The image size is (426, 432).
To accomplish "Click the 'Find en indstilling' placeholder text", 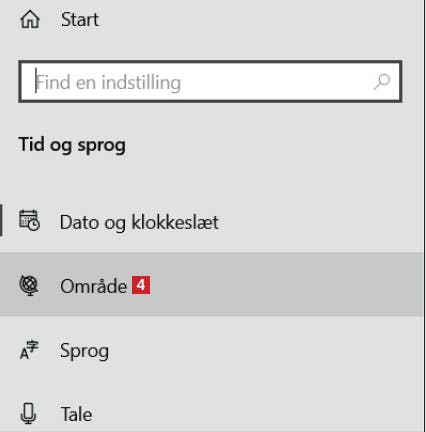I will click(x=108, y=82).
